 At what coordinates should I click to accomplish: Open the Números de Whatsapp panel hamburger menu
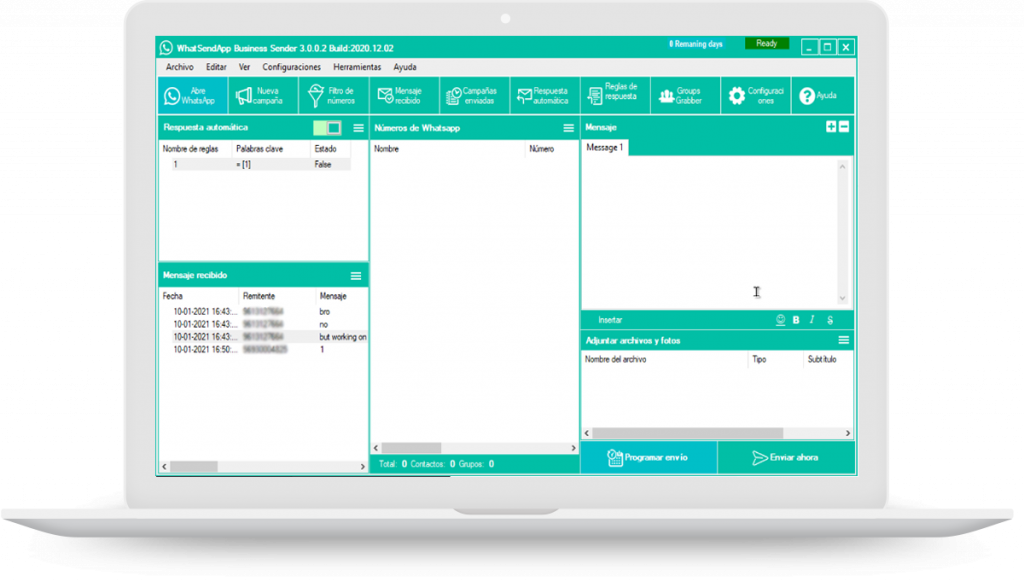click(x=569, y=128)
